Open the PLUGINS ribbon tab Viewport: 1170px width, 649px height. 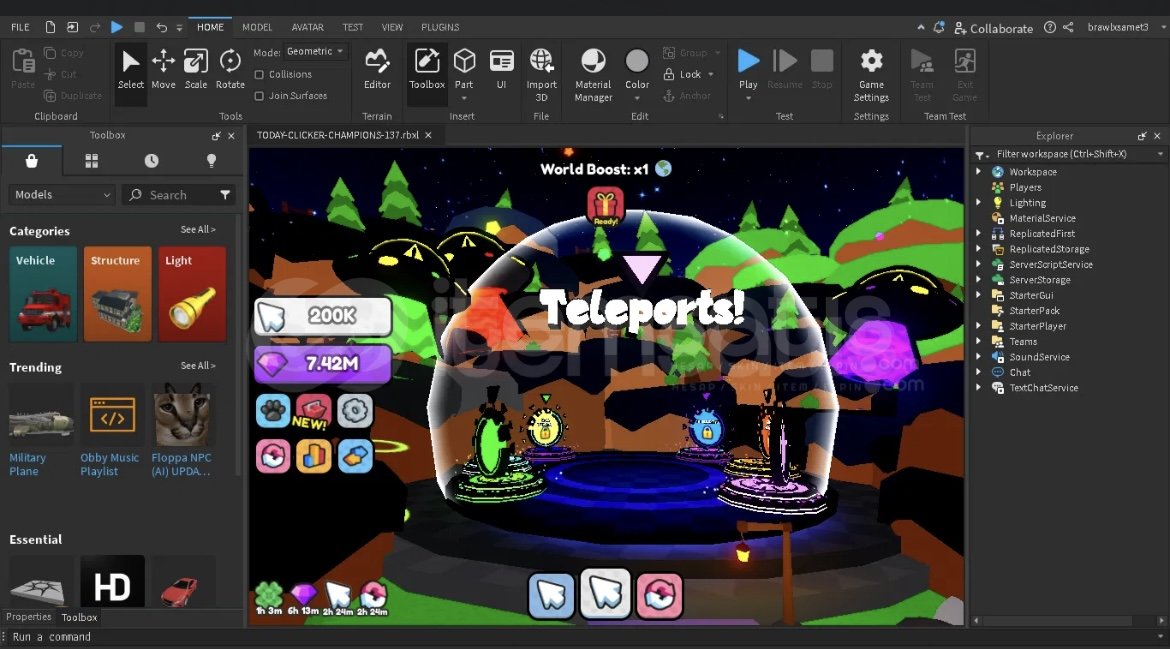(439, 27)
